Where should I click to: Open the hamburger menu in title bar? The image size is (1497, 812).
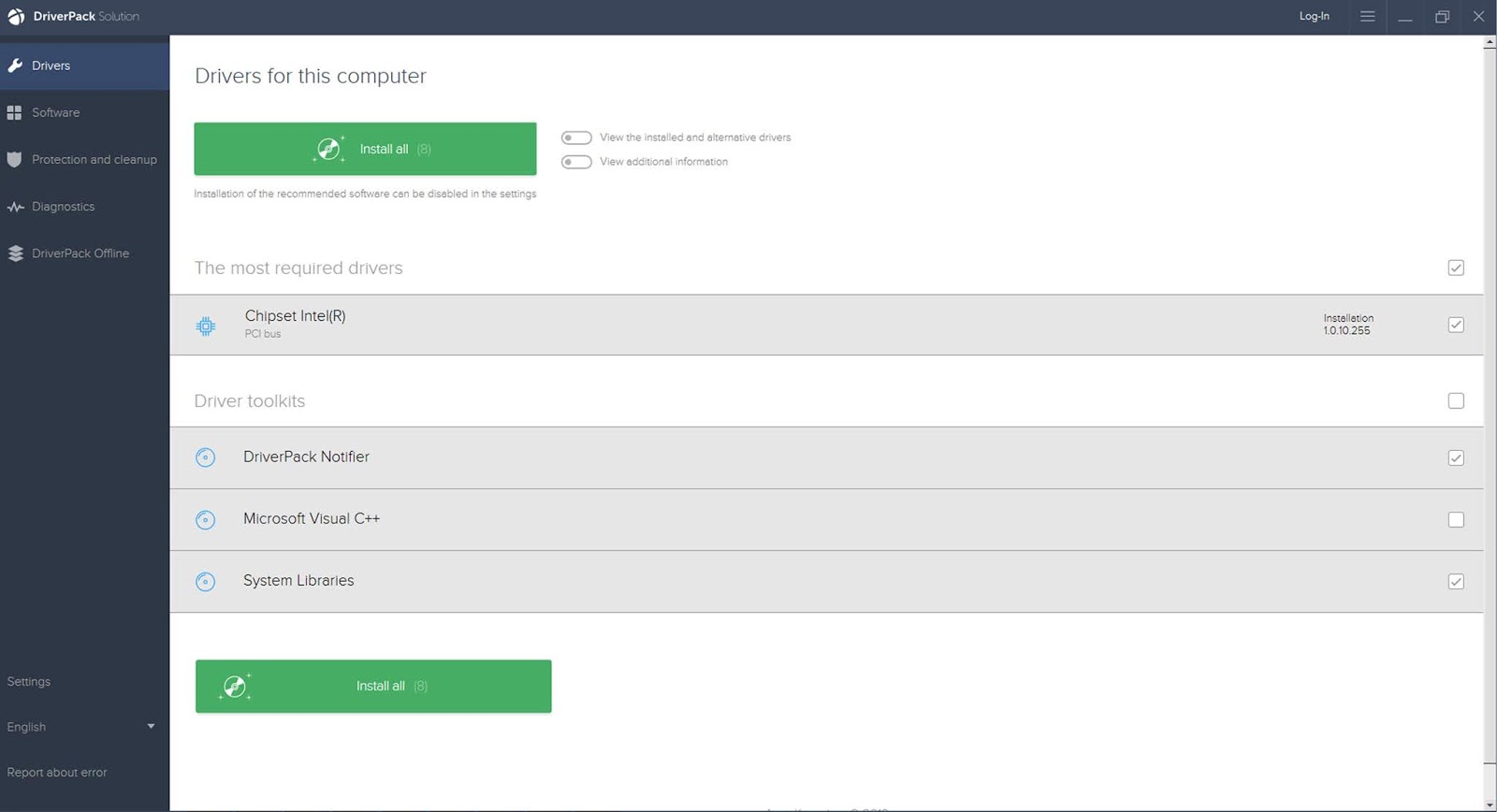[1367, 16]
